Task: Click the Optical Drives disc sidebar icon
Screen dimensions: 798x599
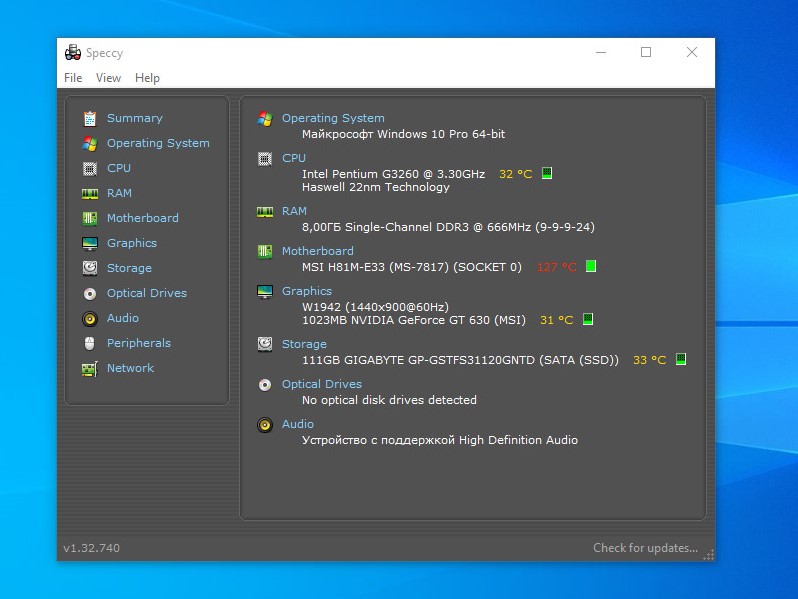Action: pyautogui.click(x=90, y=293)
